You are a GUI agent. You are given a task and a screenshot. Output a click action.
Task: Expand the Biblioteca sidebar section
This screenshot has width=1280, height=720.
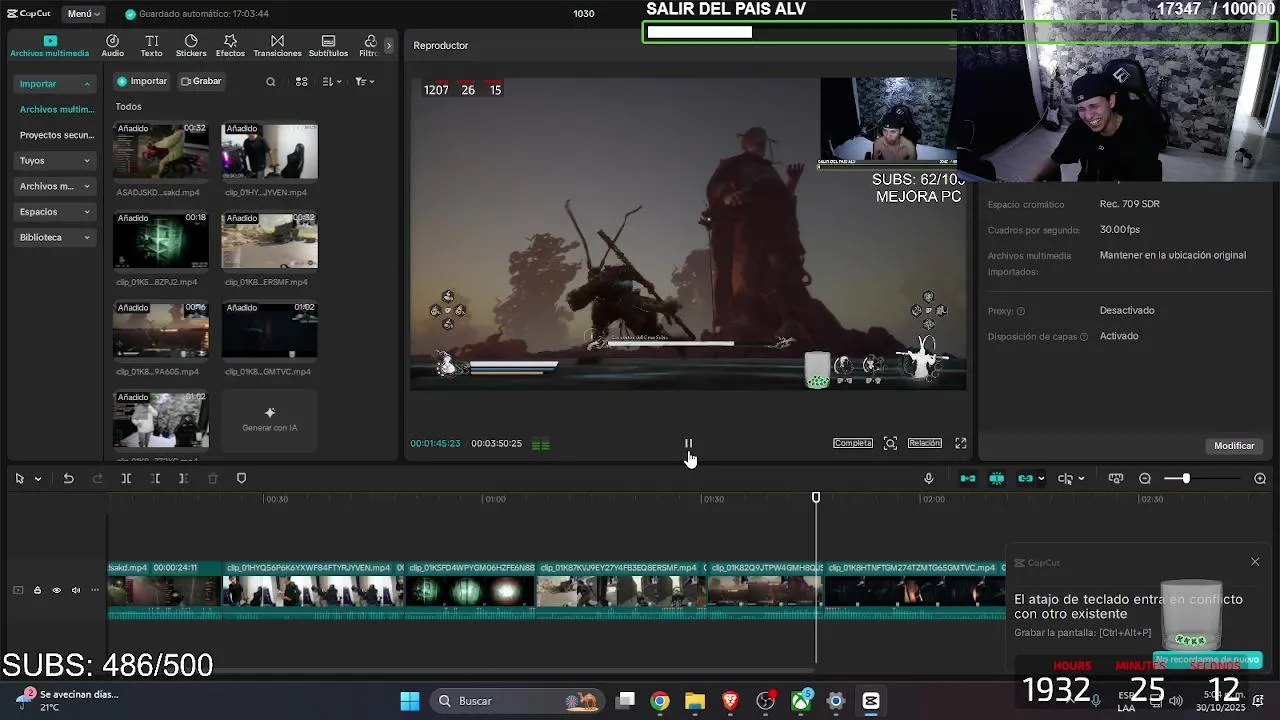click(55, 238)
